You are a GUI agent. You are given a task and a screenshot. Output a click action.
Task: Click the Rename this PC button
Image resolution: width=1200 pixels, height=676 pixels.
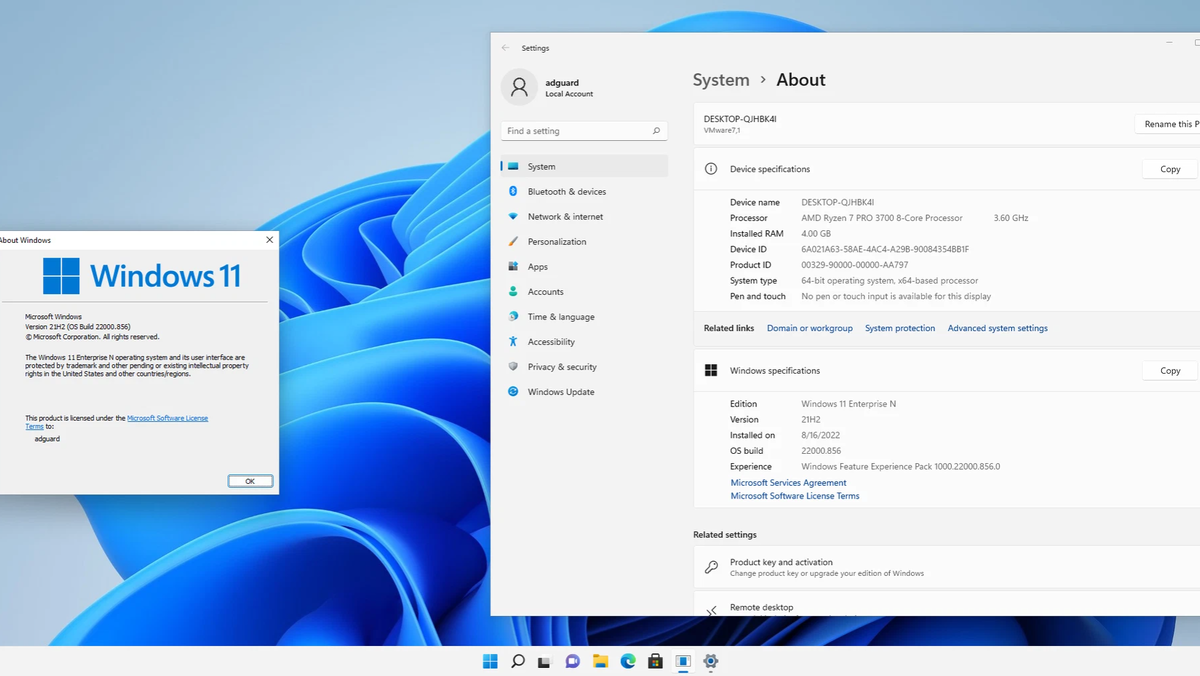pyautogui.click(x=1168, y=124)
